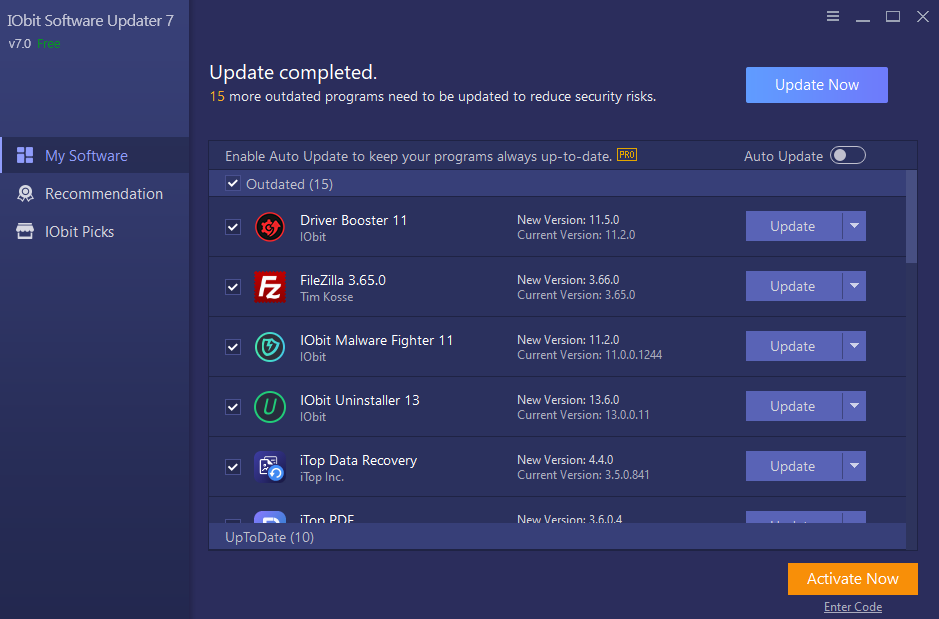Image resolution: width=939 pixels, height=619 pixels.
Task: Maximize the IObit Software Updater window
Action: click(892, 17)
